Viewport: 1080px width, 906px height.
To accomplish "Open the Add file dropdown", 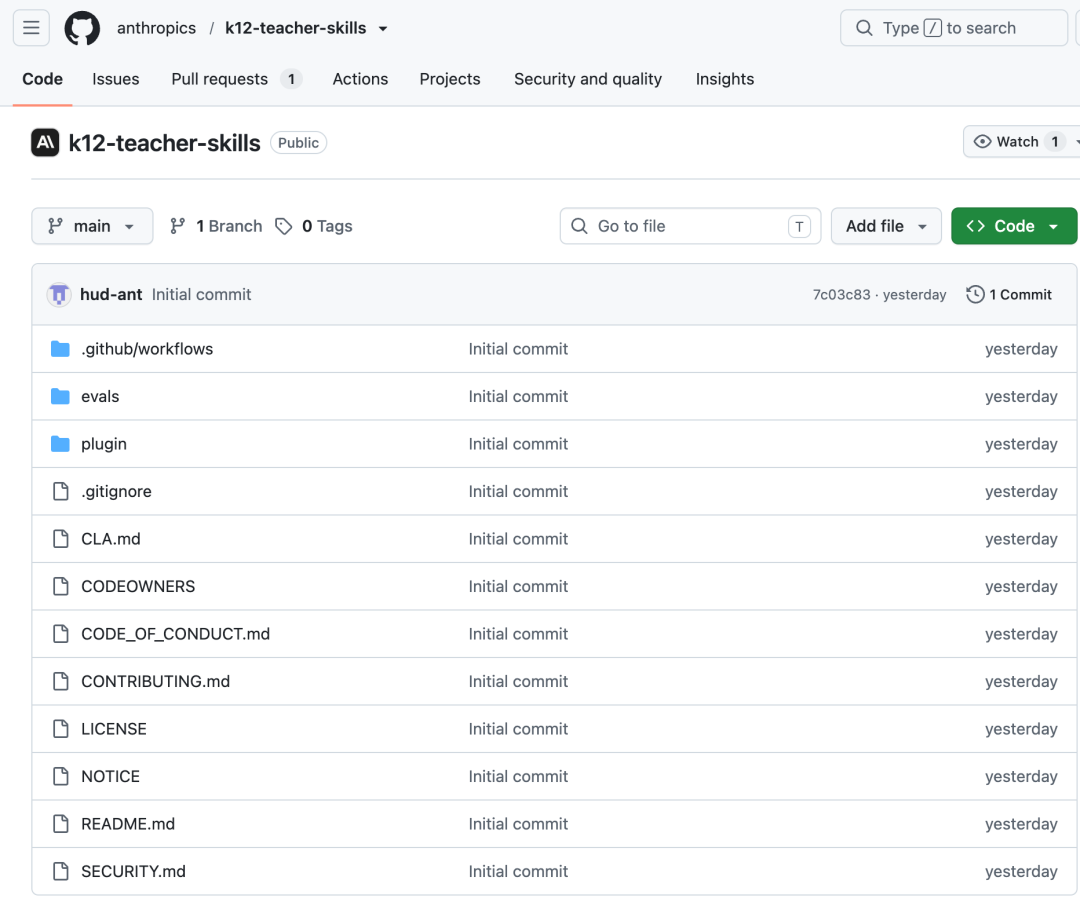I will pyautogui.click(x=886, y=226).
